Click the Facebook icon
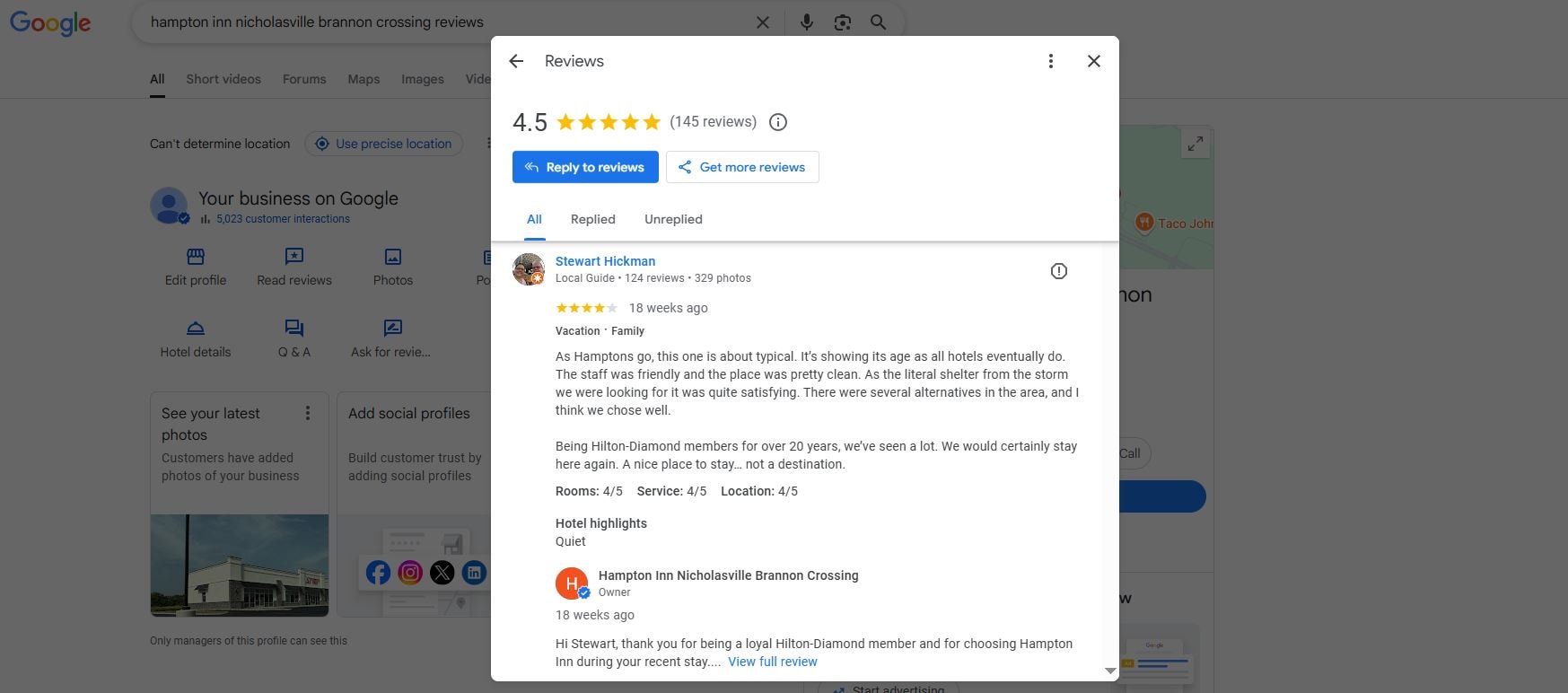Screen dimensions: 1568x693 tap(378, 572)
